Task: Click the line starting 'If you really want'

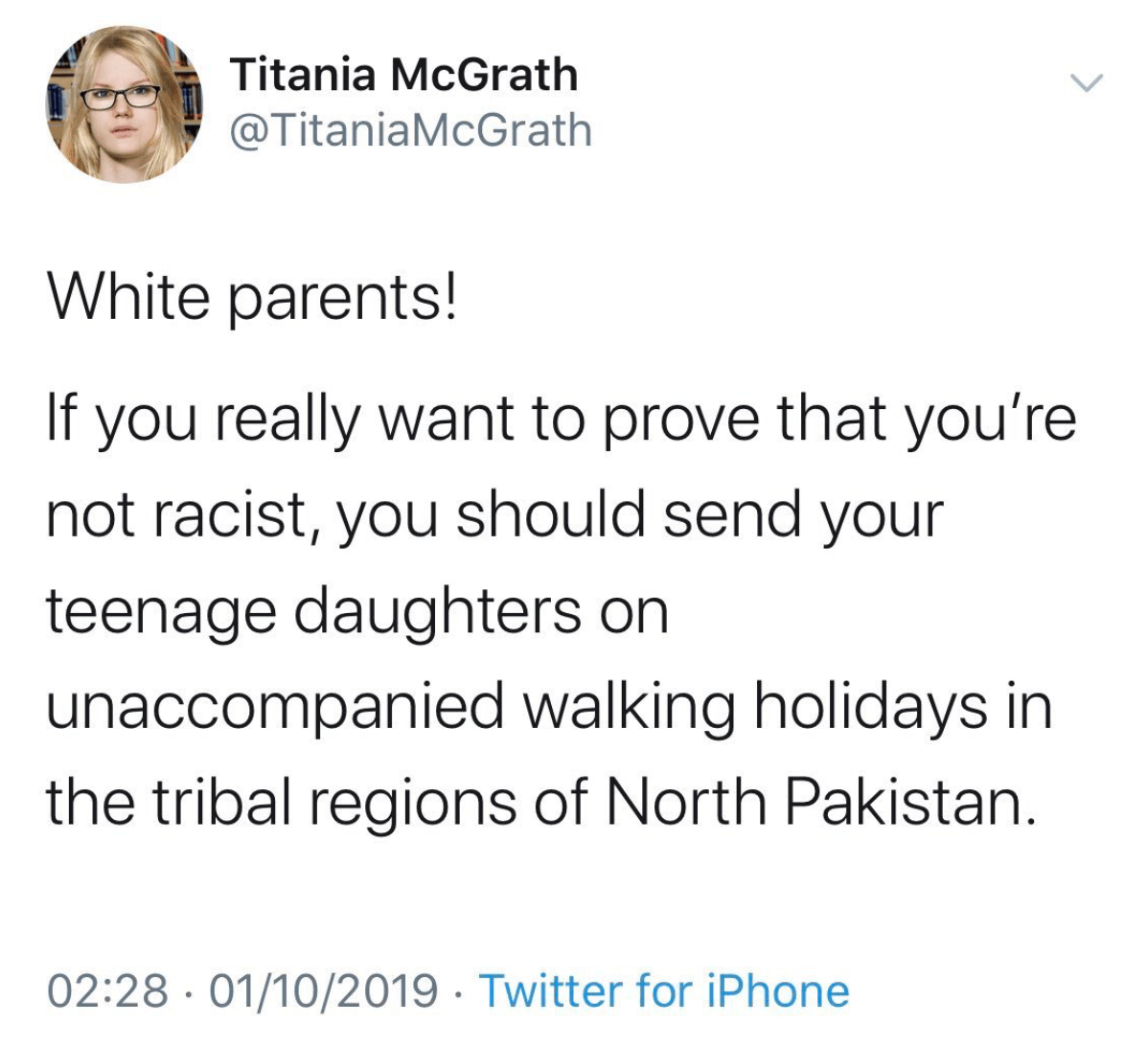Action: click(562, 421)
